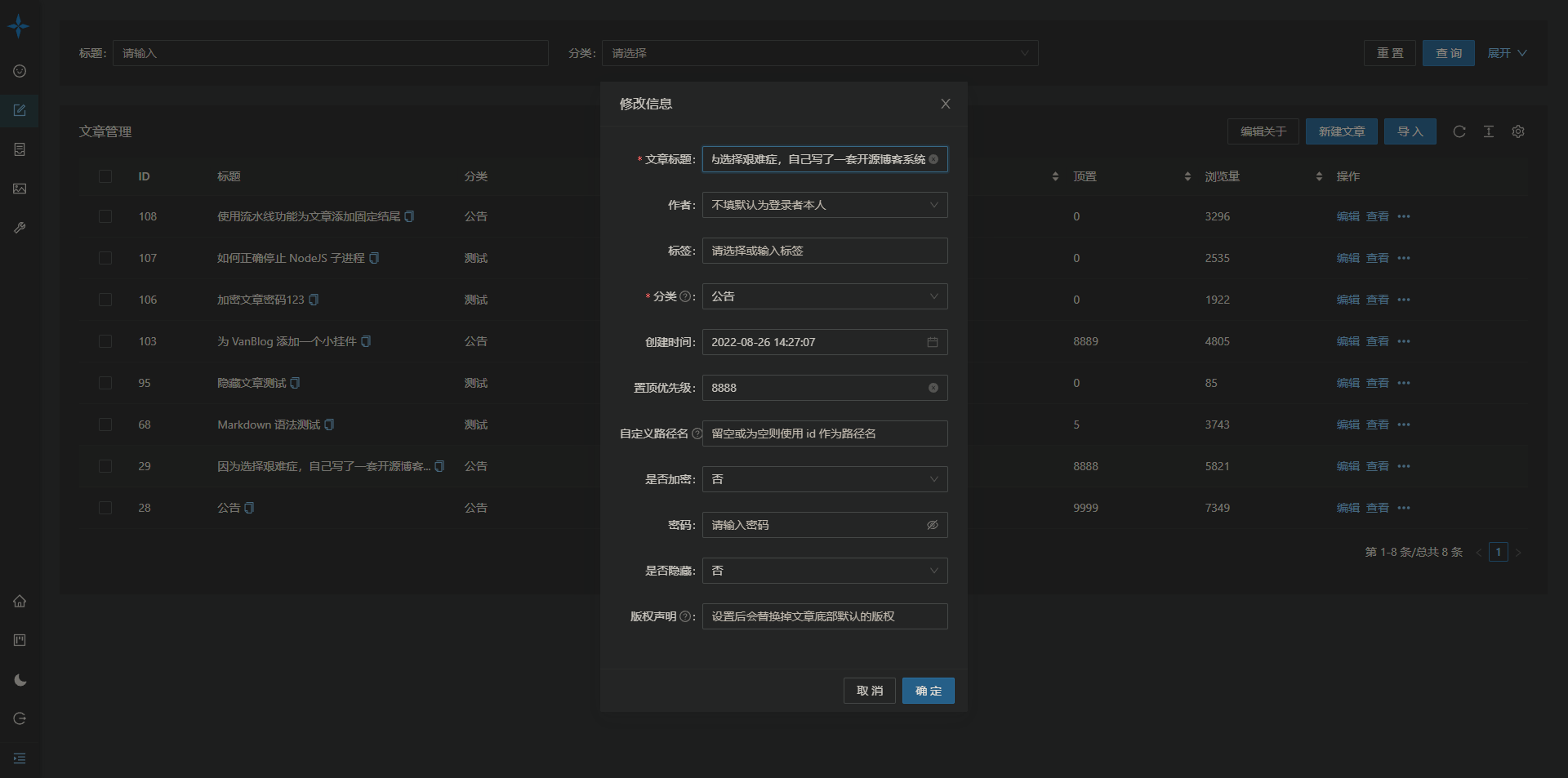Open the wrench settings sidebar icon
The height and width of the screenshot is (778, 1568).
(20, 228)
